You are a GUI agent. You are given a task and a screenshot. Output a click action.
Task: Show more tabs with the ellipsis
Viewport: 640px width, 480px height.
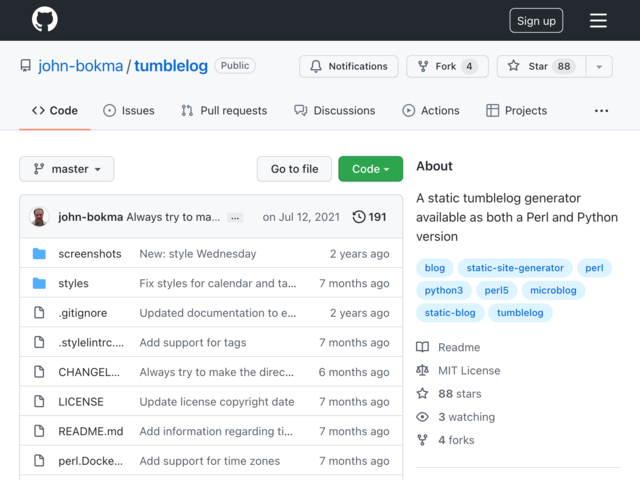601,111
